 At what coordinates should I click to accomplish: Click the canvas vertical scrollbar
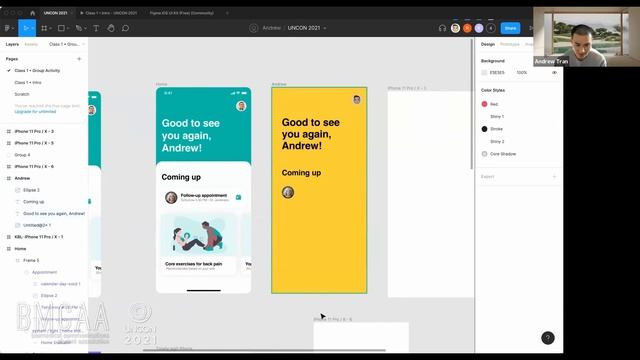click(472, 104)
